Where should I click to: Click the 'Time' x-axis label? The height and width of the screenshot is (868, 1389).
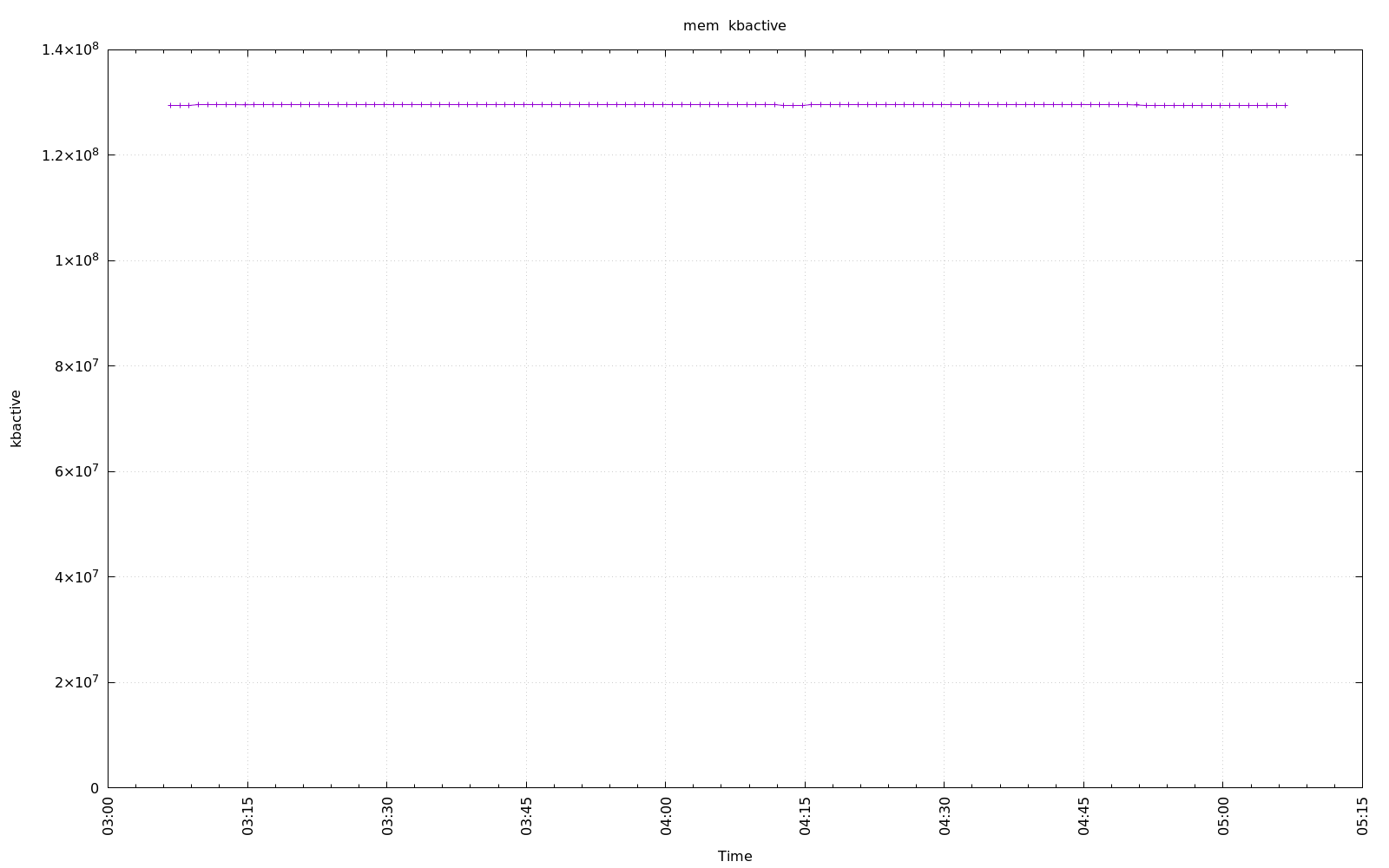734,856
